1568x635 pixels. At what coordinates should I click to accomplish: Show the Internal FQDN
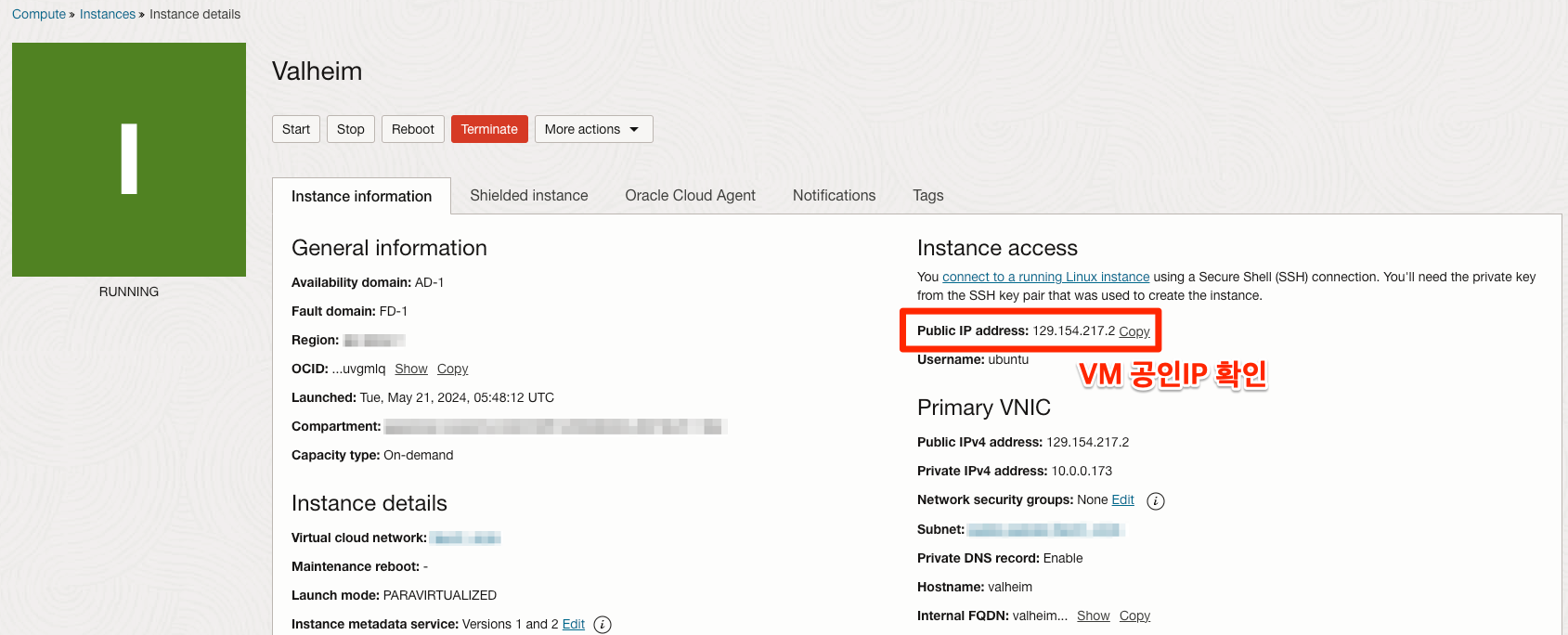1094,616
